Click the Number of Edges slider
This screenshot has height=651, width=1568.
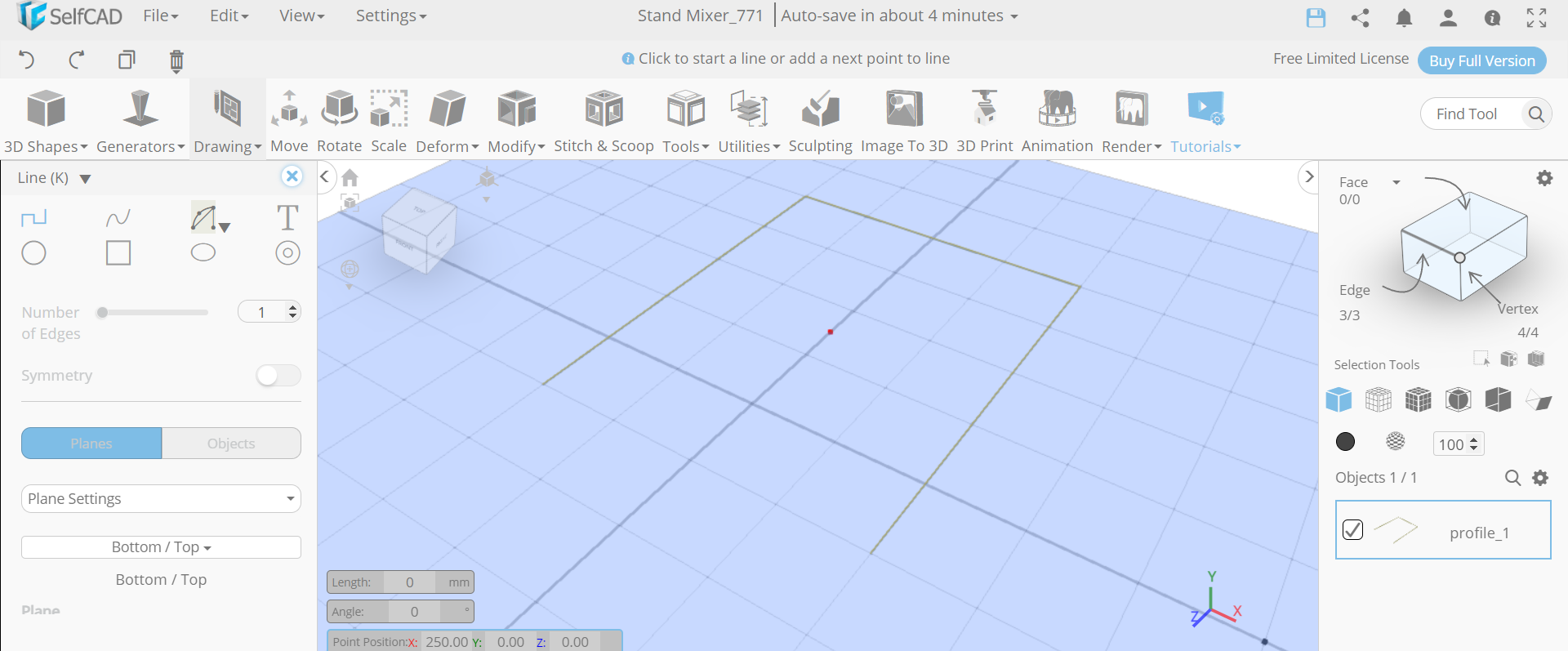pos(153,312)
